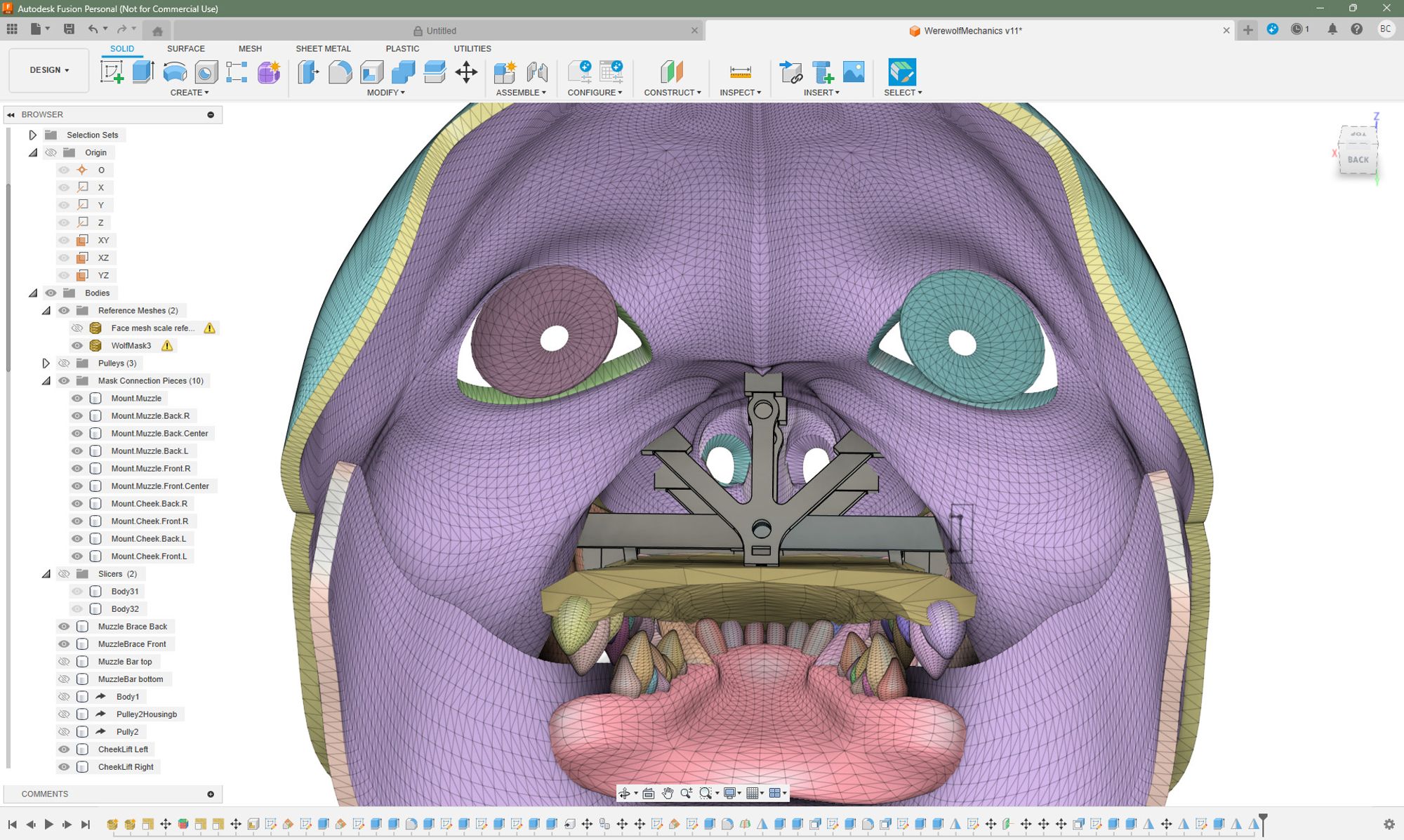
Task: Select the Joint tool
Action: 537,72
